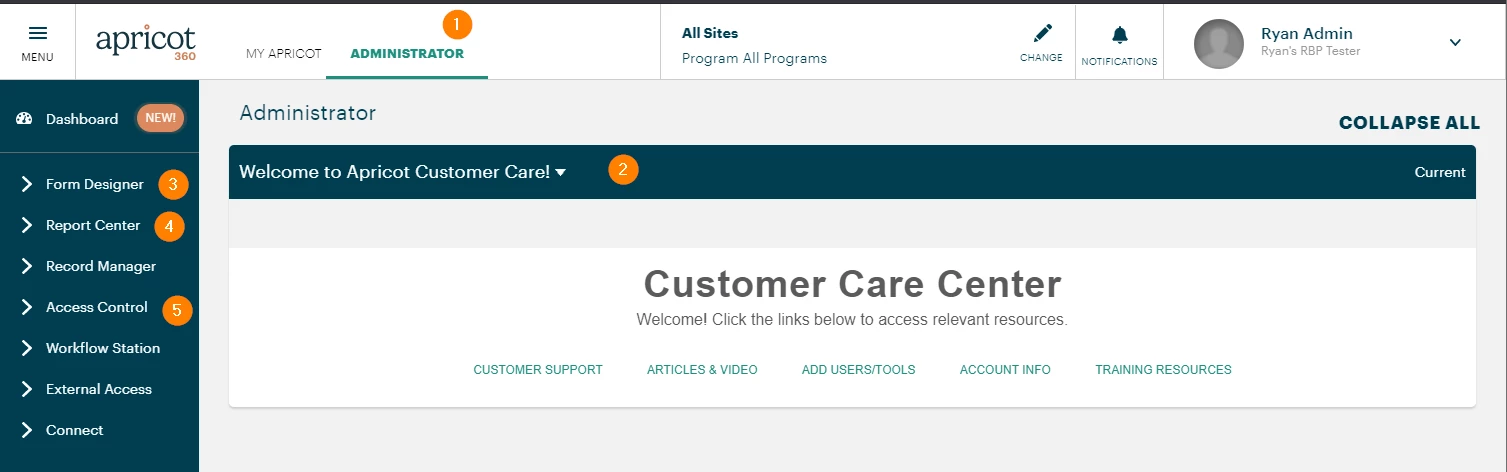Image resolution: width=1507 pixels, height=472 pixels.
Task: Open the CUSTOMER SUPPORT link
Action: 538,370
